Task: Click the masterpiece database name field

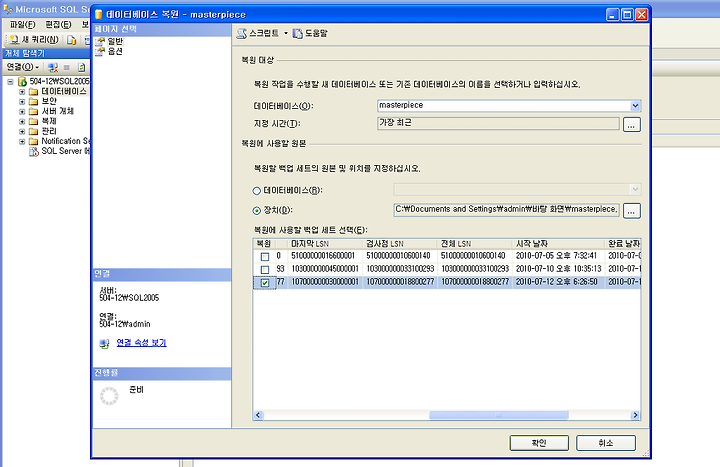Action: (504, 106)
